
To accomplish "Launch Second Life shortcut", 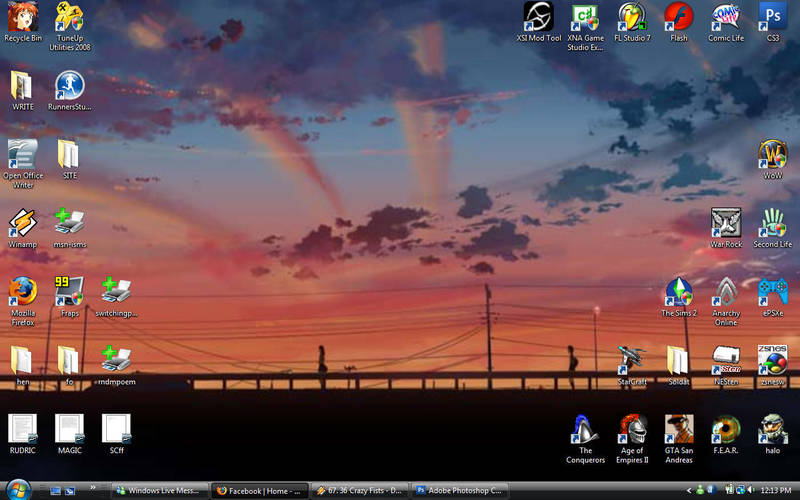I will point(773,228).
